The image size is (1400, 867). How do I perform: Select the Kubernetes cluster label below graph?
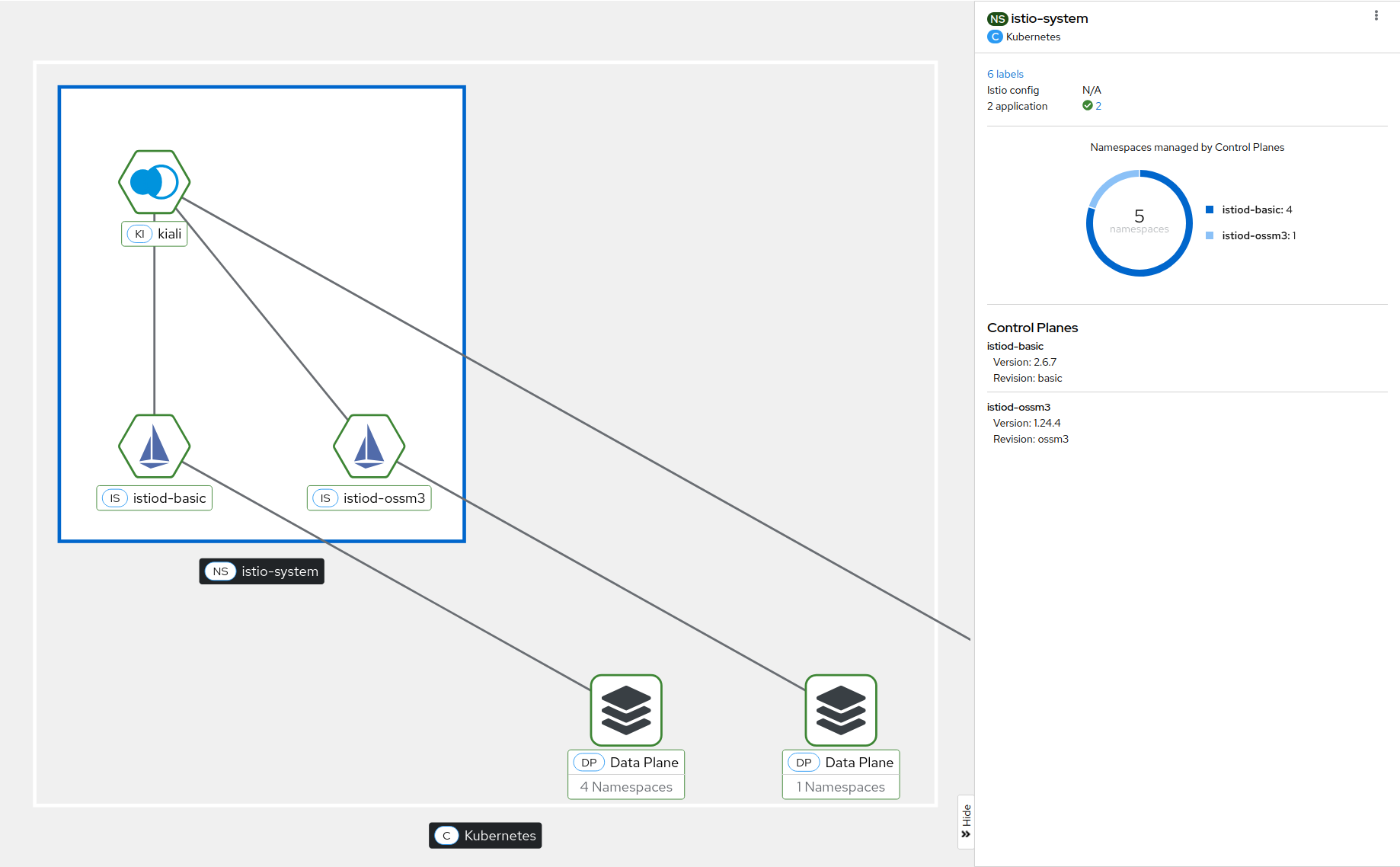[x=485, y=836]
